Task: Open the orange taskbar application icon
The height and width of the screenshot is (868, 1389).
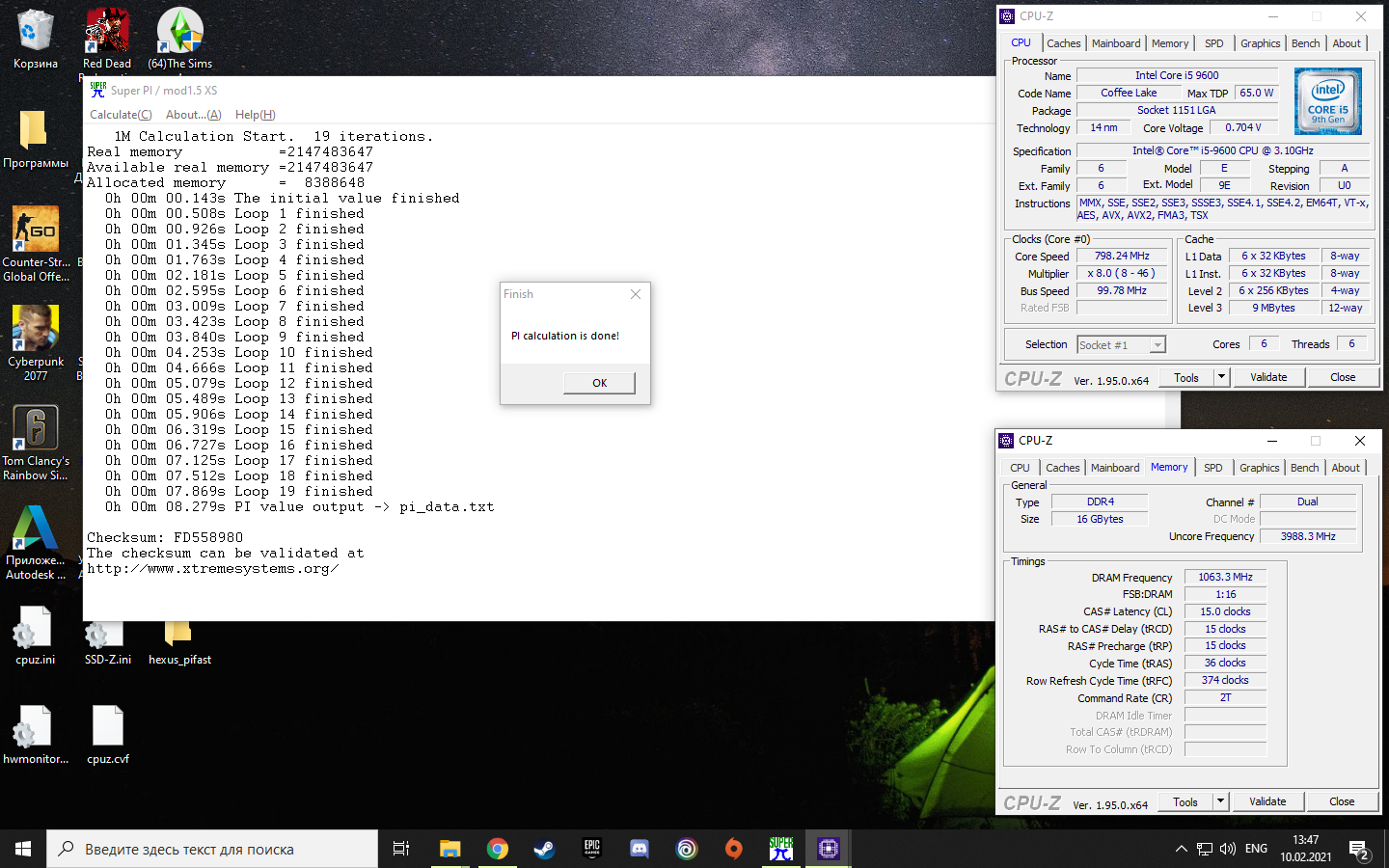Action: coord(734,849)
